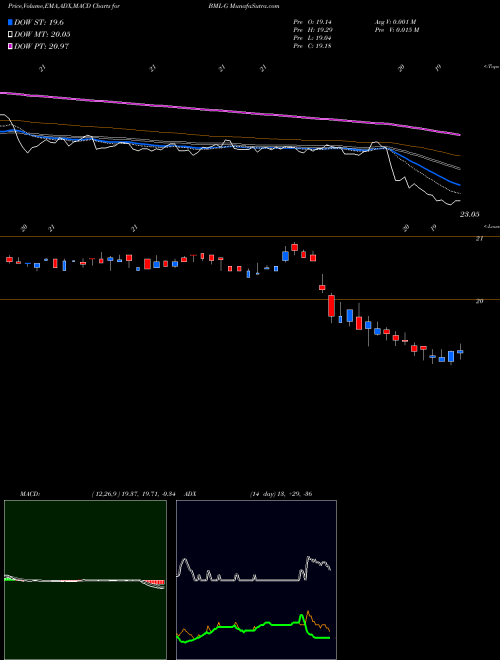The width and height of the screenshot is (500, 660).
Task: Click the 20 price axis label
Action: pyautogui.click(x=479, y=301)
